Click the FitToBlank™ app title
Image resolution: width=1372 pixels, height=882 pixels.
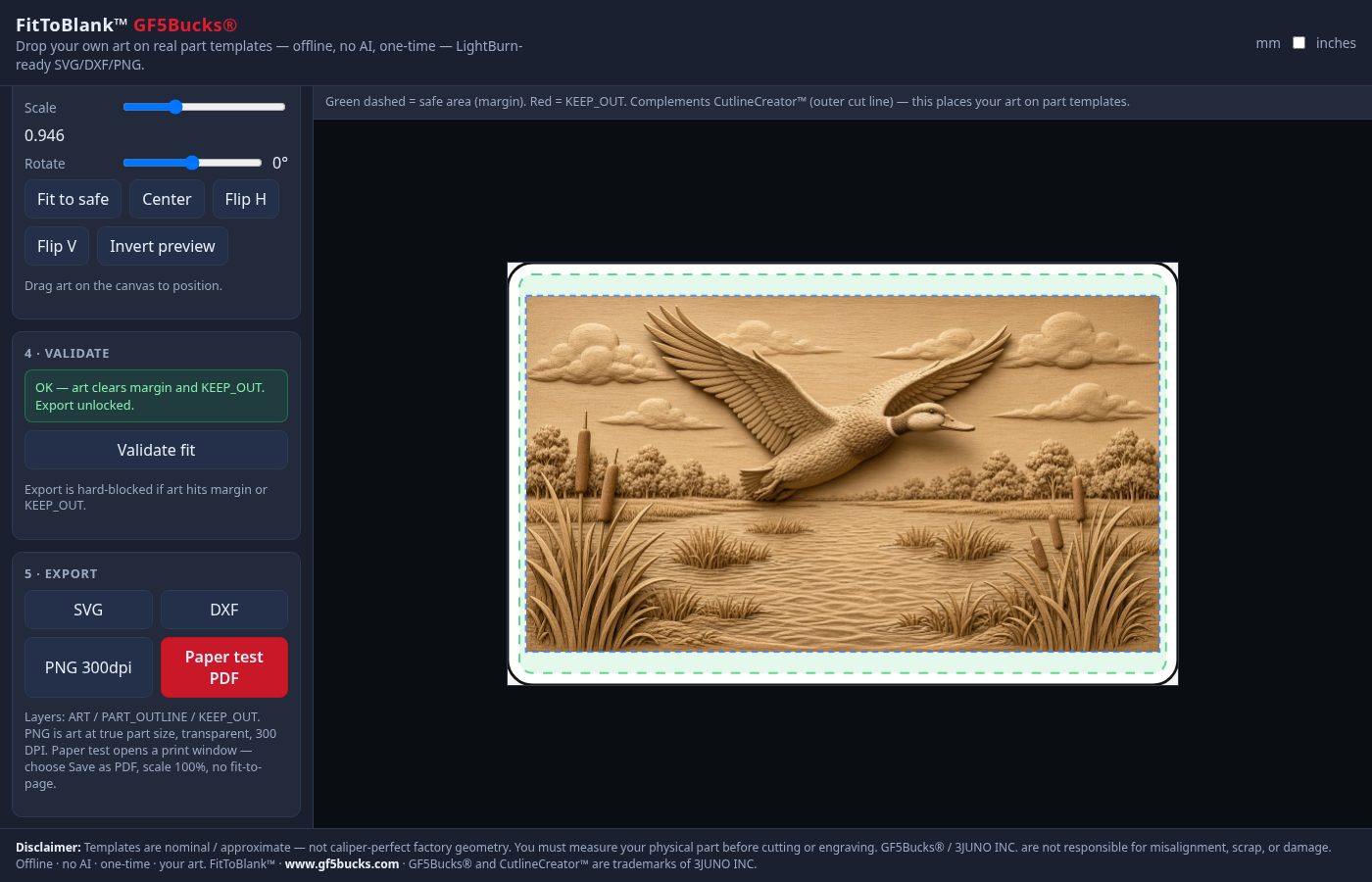[x=72, y=25]
